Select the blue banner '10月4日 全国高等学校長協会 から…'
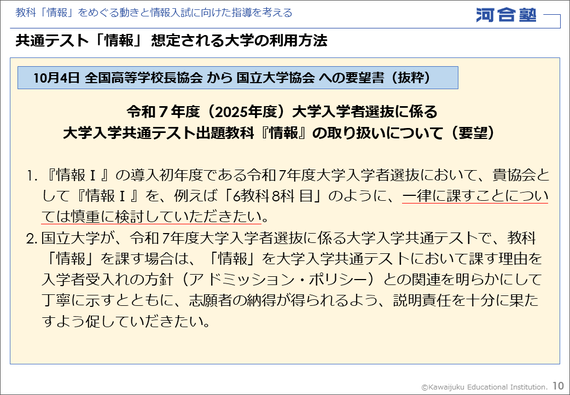Viewport: 570px width, 395px height. tap(238, 77)
